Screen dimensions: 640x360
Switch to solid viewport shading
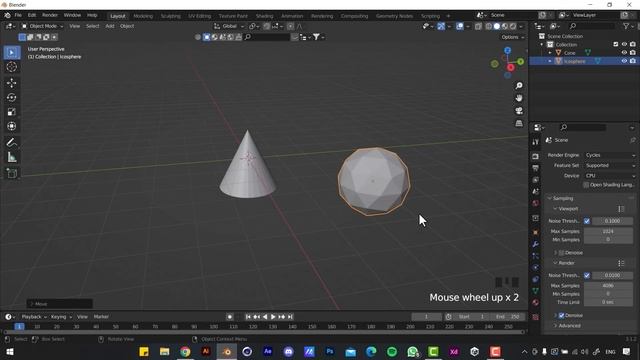coord(497,26)
